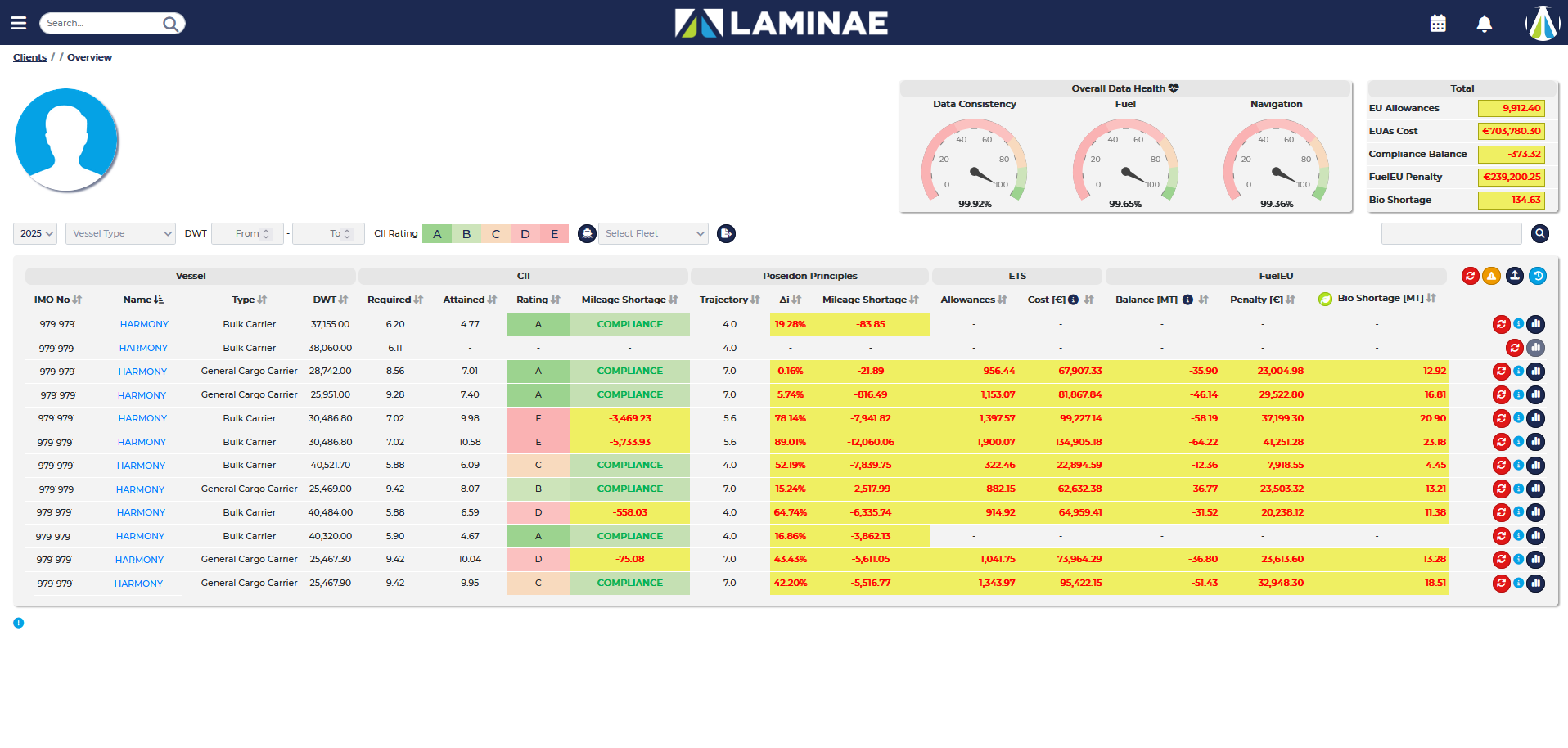Click the search magnifier in top bar
The width and height of the screenshot is (1568, 748).
(x=170, y=23)
